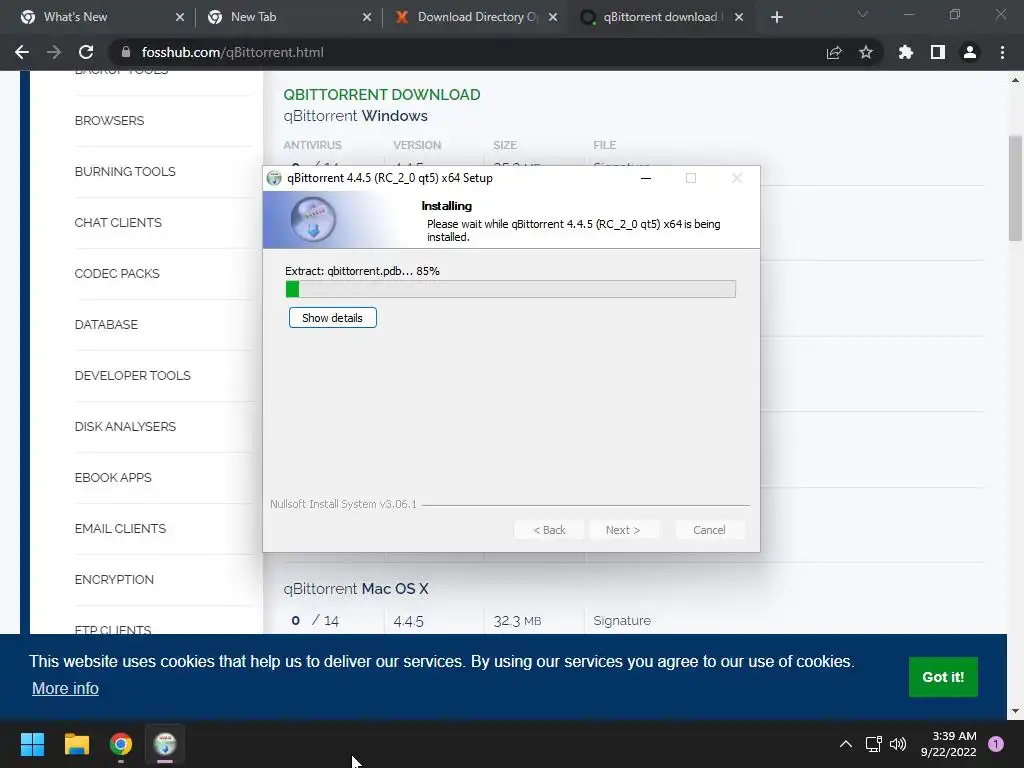Open the EBOOK APPS category

click(113, 477)
